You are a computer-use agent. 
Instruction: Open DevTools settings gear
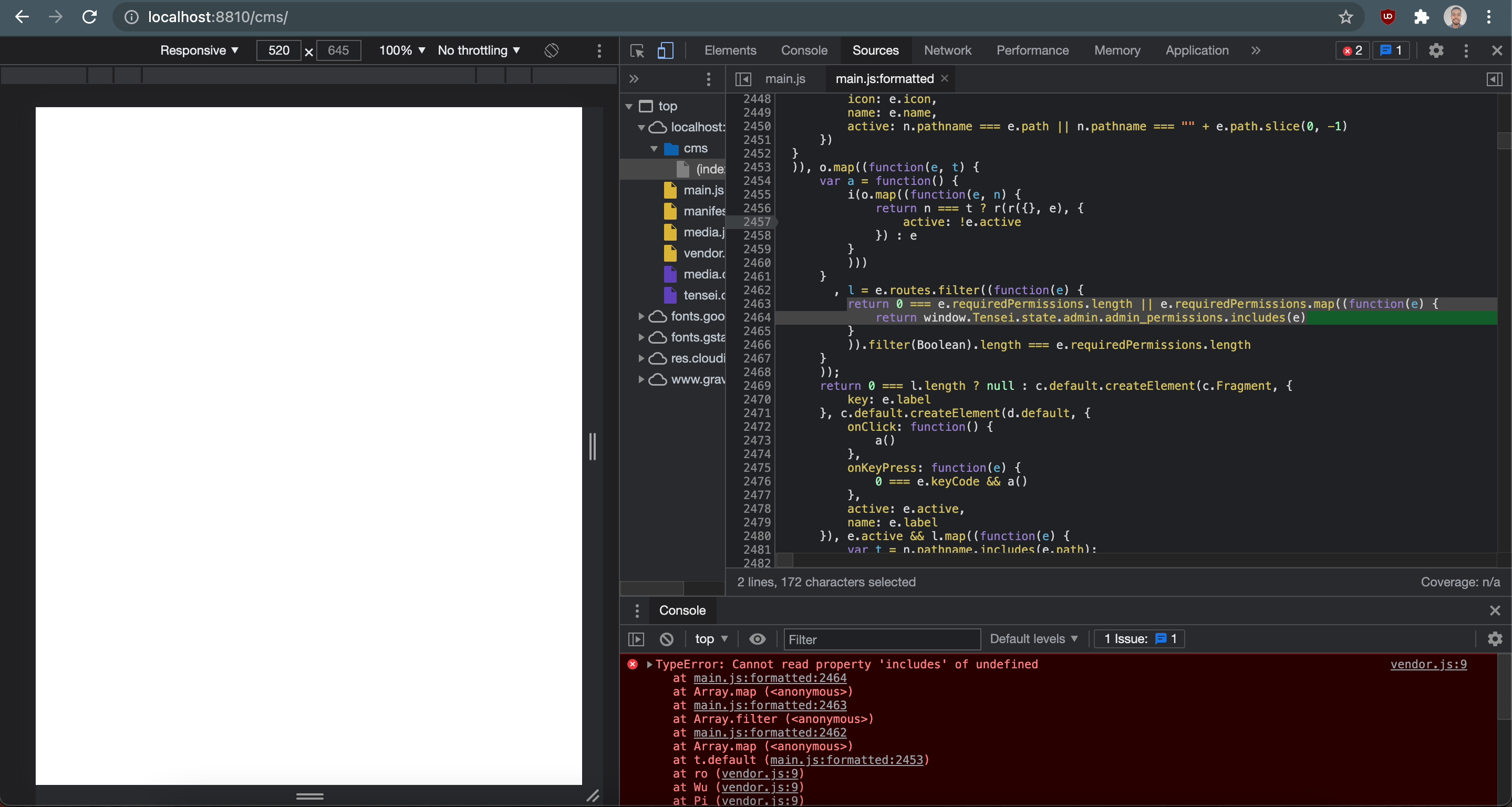1436,50
